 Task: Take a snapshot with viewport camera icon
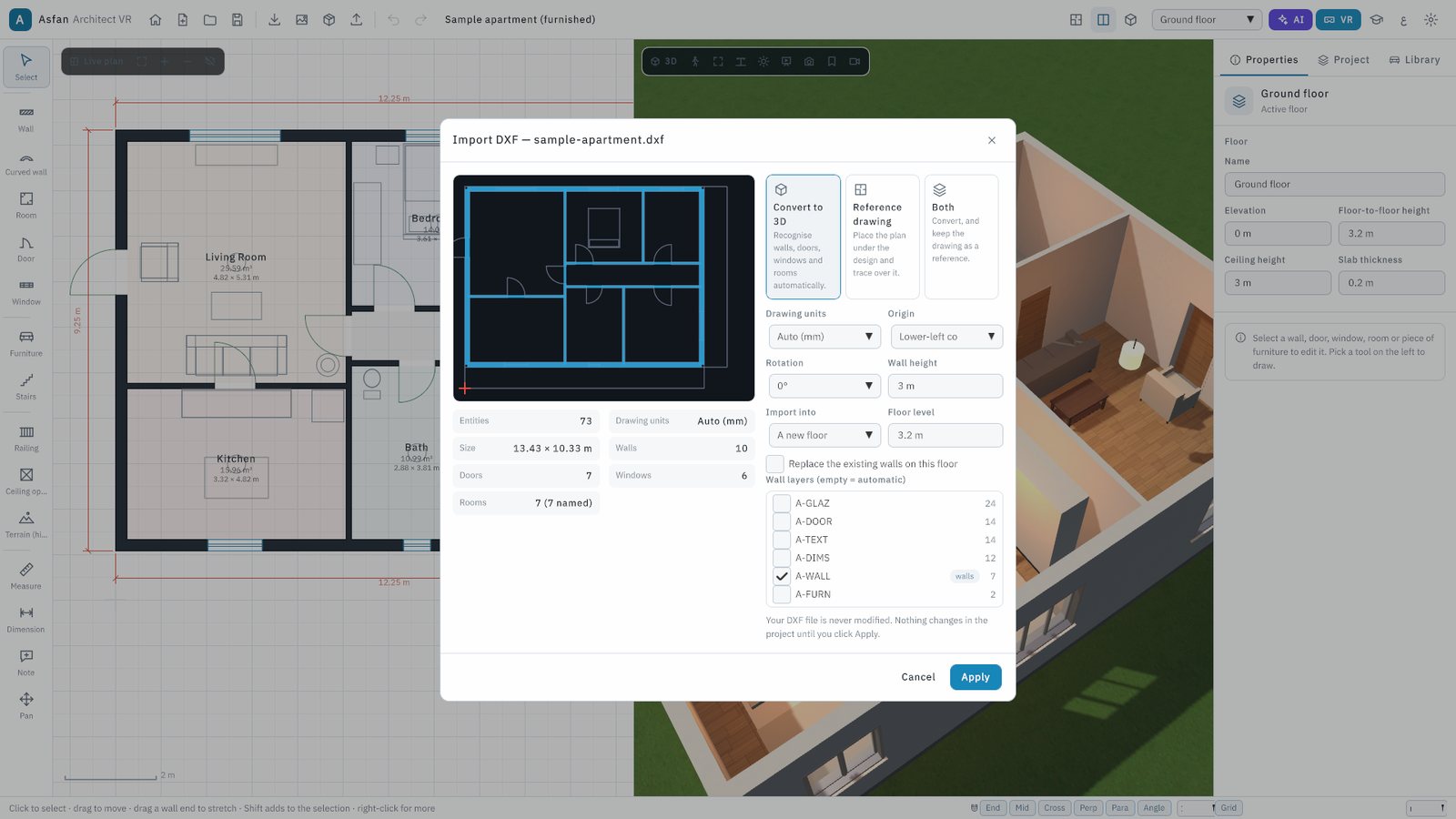[809, 61]
